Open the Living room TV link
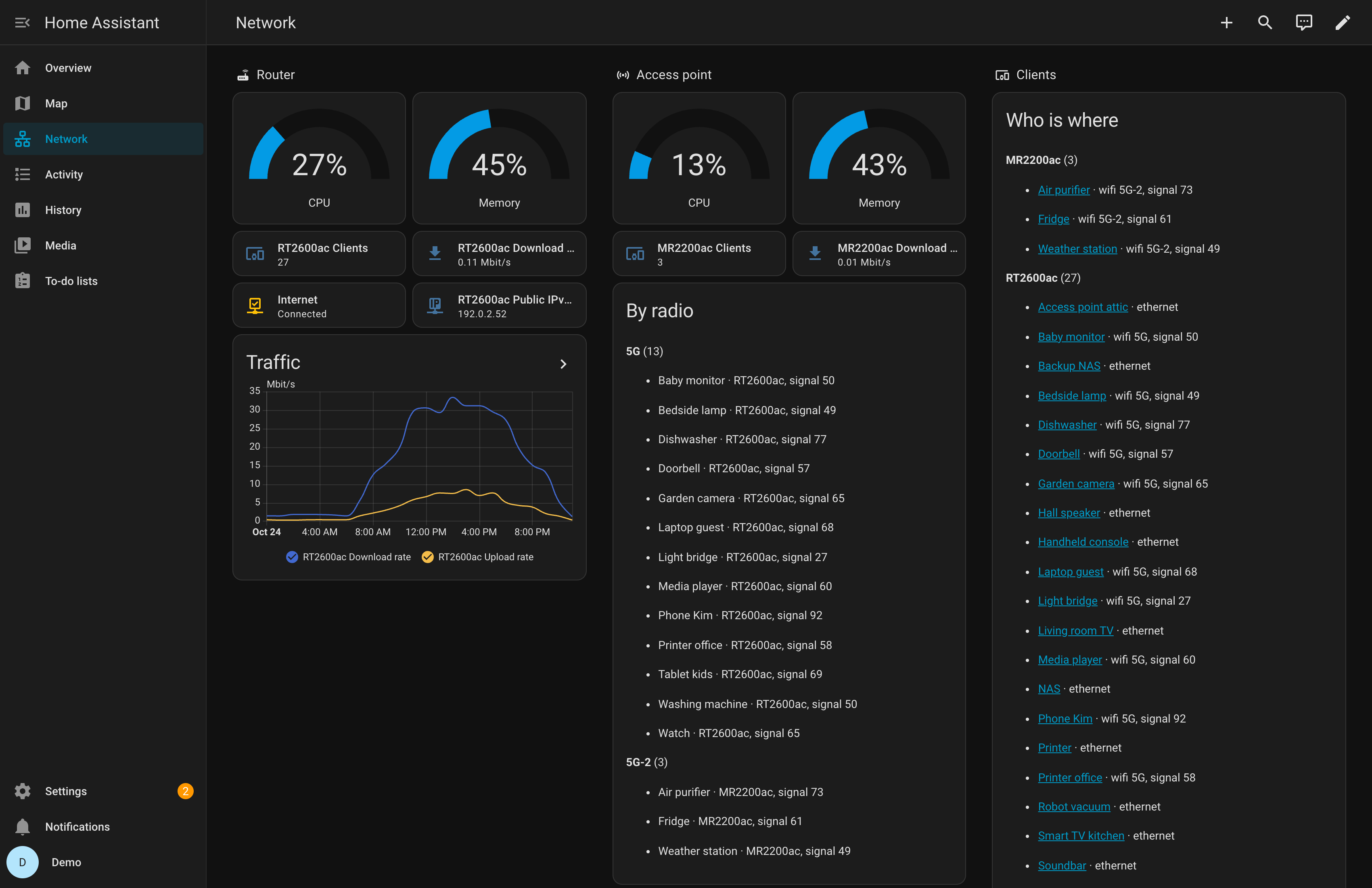Viewport: 1372px width, 888px height. (x=1075, y=631)
